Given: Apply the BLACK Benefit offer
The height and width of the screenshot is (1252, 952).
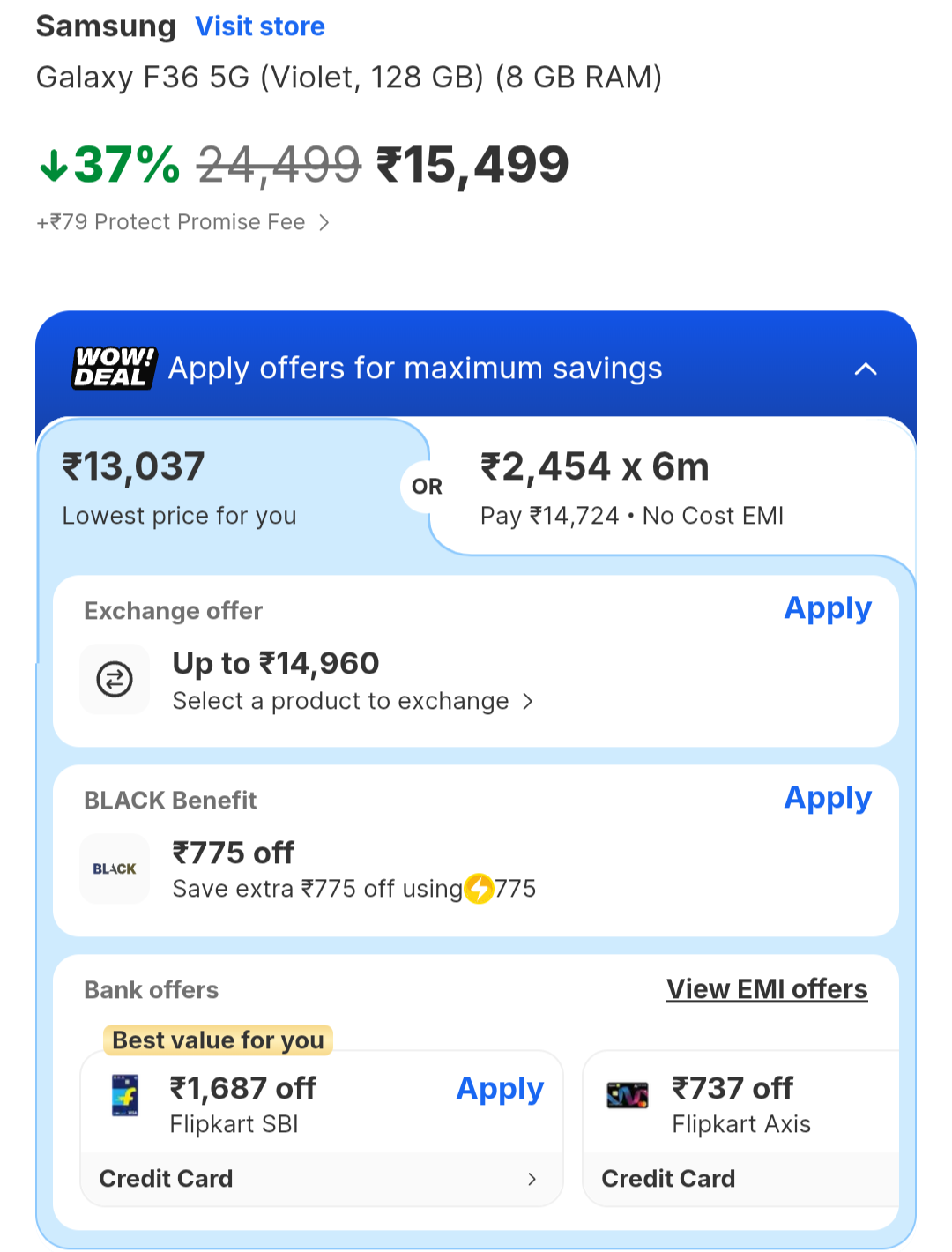Looking at the screenshot, I should [x=827, y=798].
